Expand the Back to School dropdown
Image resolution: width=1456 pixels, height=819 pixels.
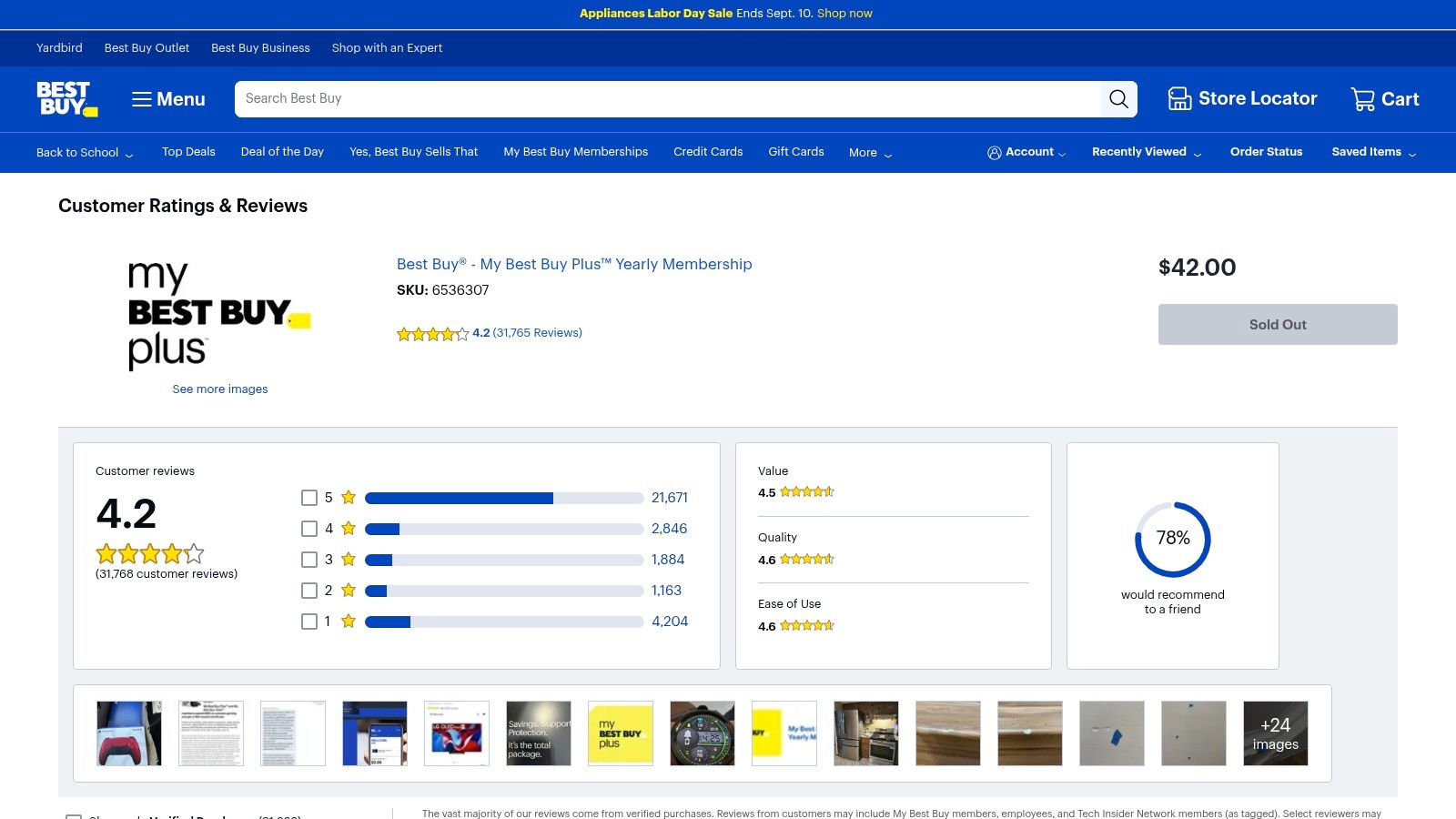pos(85,153)
